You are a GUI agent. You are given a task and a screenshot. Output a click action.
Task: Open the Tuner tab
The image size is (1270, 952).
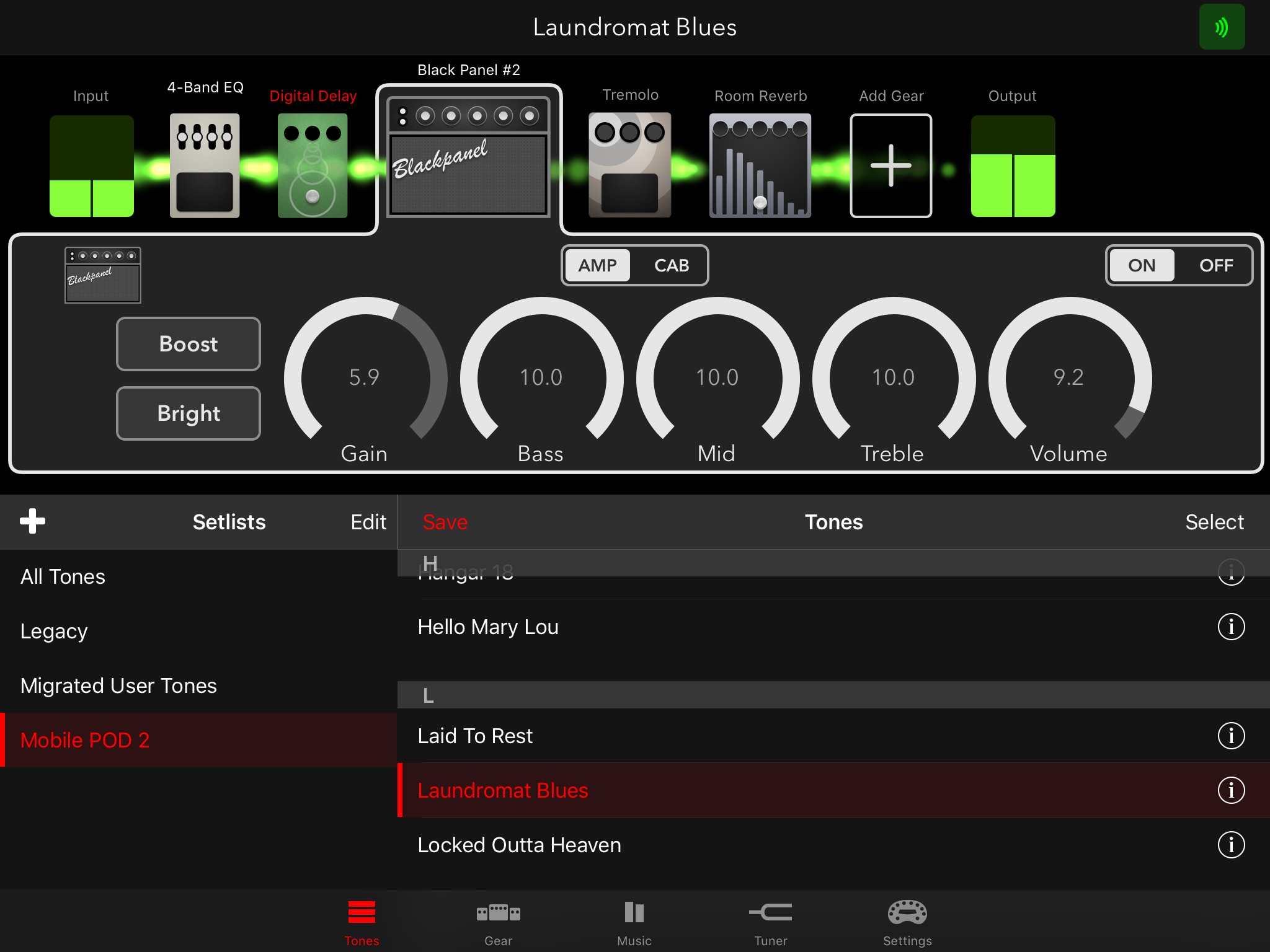tap(770, 922)
